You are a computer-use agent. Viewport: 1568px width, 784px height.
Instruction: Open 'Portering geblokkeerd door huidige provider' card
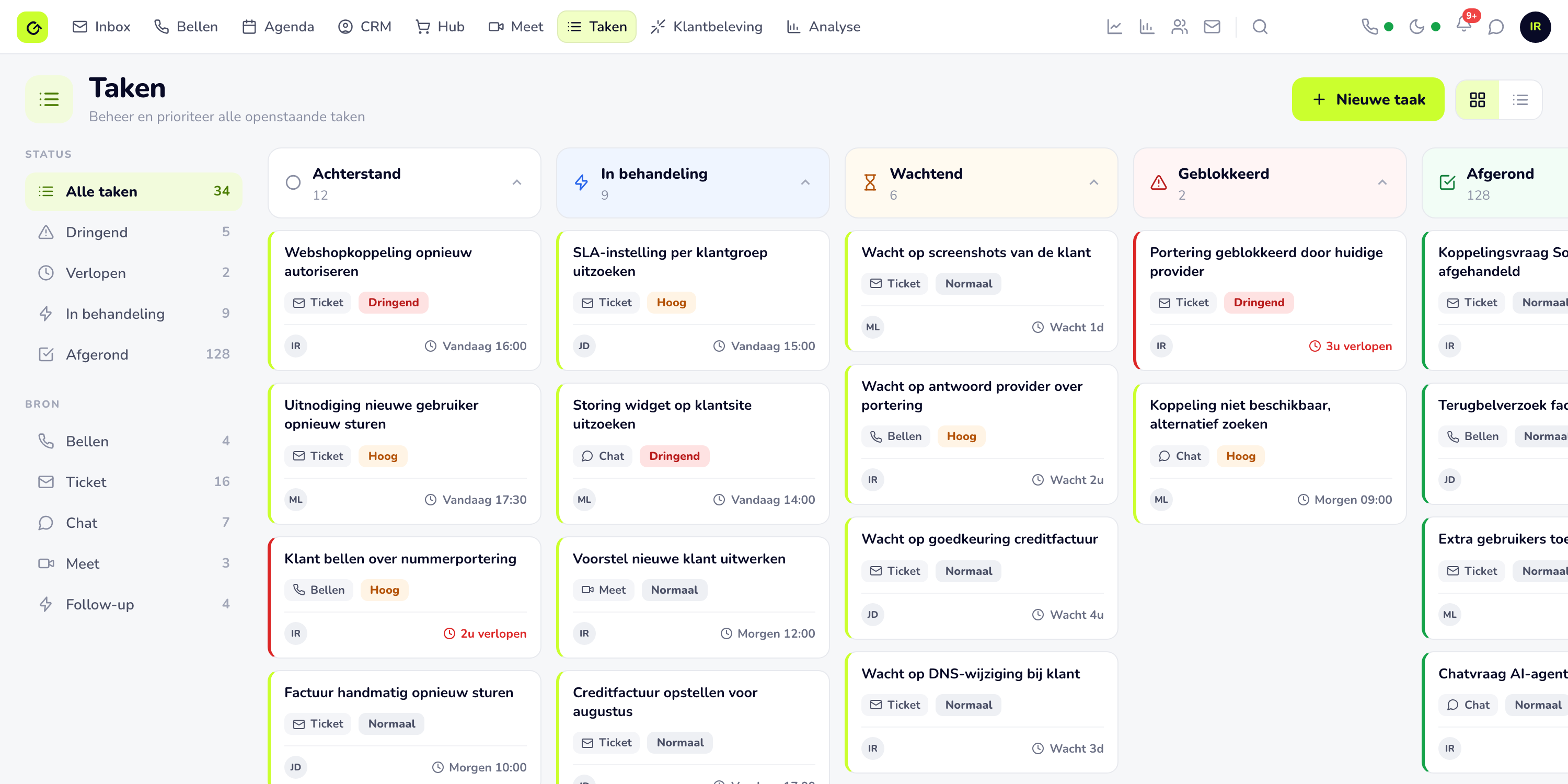(1270, 300)
